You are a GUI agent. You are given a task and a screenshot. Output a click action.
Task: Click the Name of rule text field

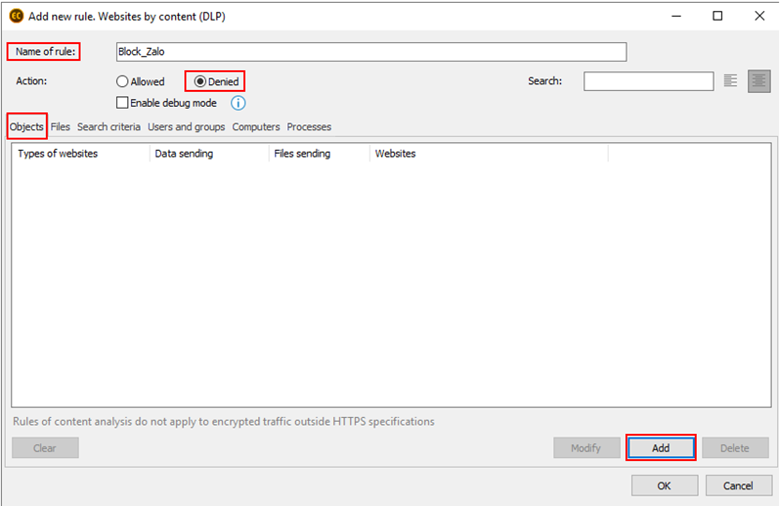[370, 52]
